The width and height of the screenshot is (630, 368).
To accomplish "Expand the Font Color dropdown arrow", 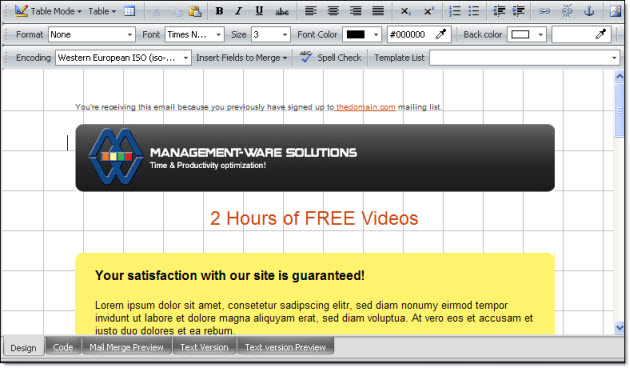I will pos(376,35).
